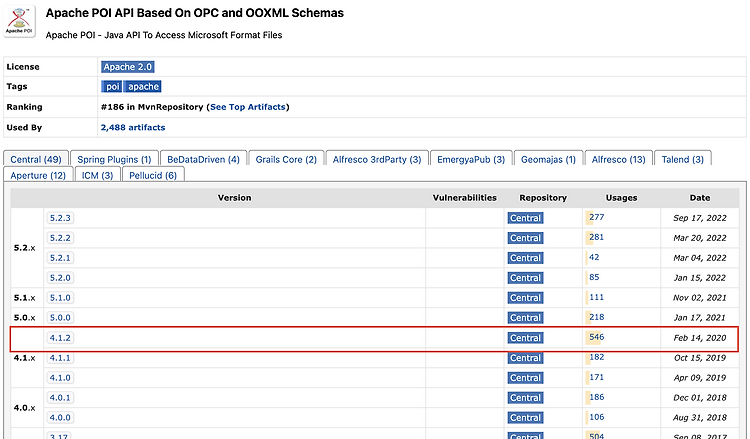This screenshot has height=439, width=750.
Task: Open the 281 usages link
Action: 596,237
